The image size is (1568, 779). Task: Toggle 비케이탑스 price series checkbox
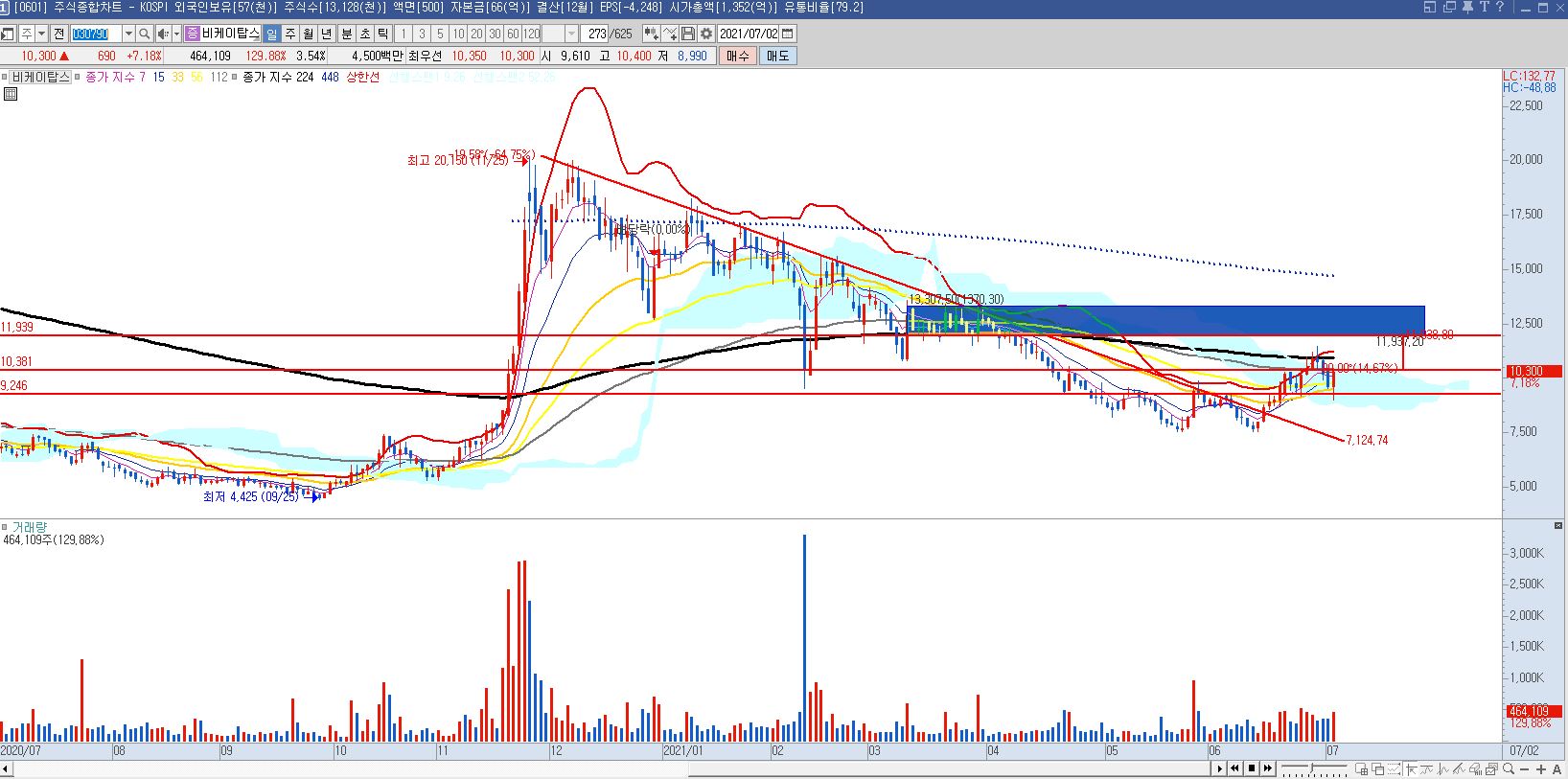click(6, 77)
